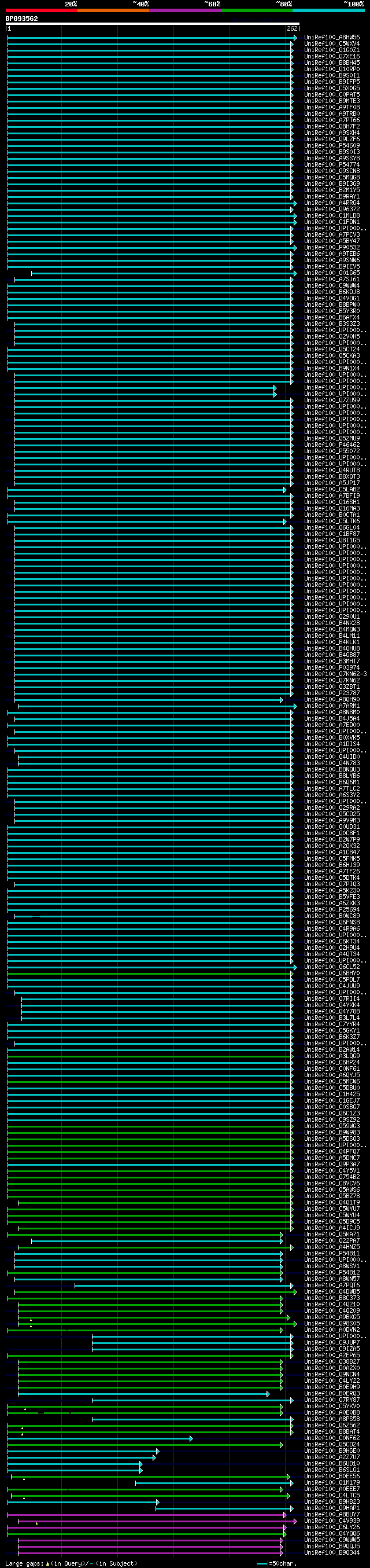
Task: Click the short alignment bar for UniRef100_B6UD10
Action: 75,1464
